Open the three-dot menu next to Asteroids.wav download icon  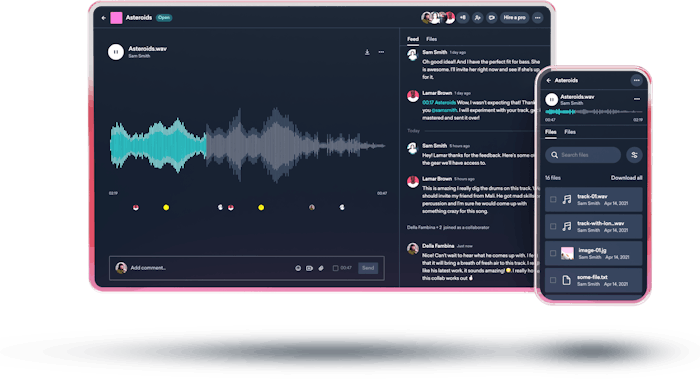pyautogui.click(x=381, y=52)
